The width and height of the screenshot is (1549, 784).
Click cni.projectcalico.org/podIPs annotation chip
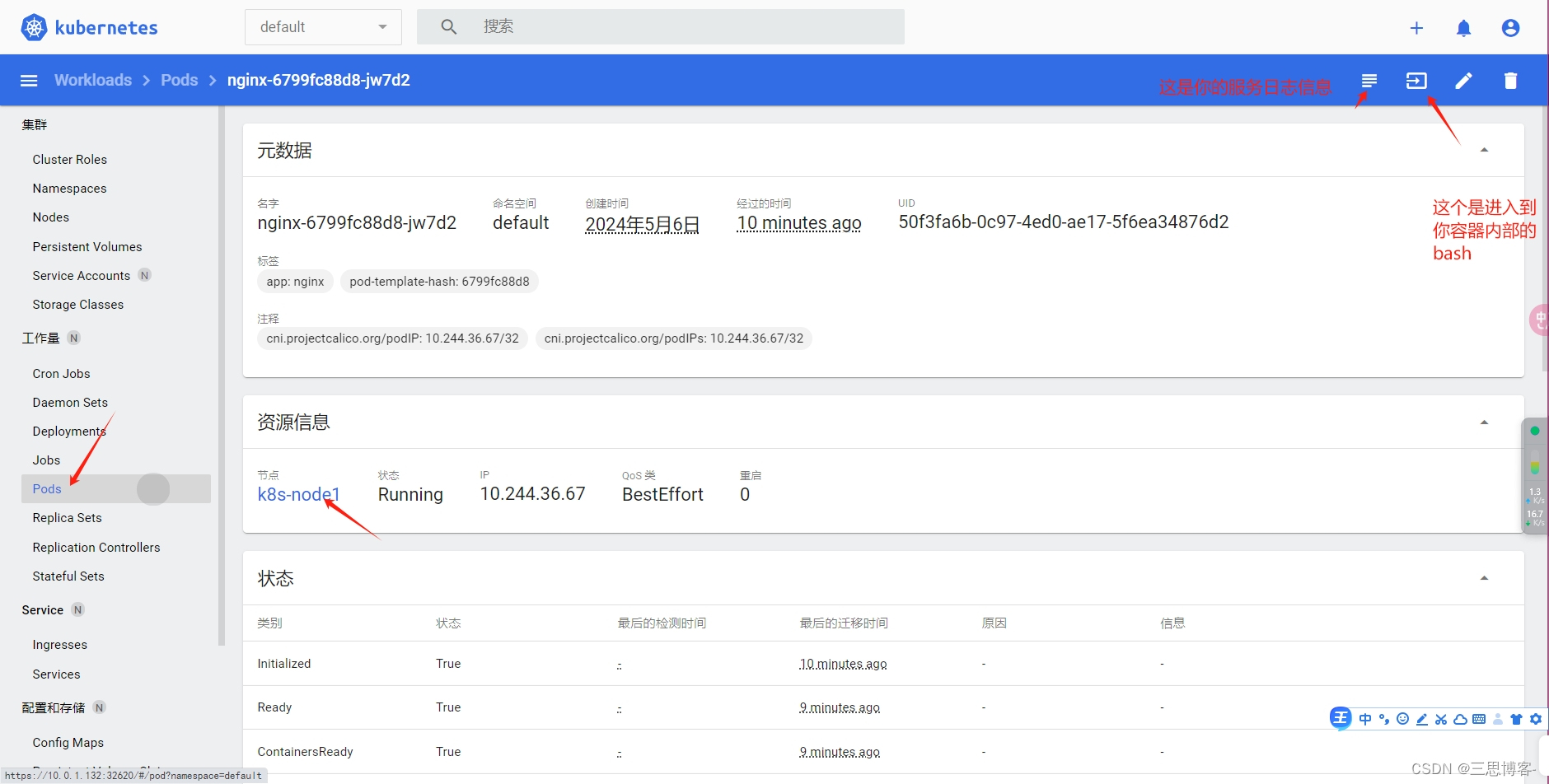coord(673,338)
